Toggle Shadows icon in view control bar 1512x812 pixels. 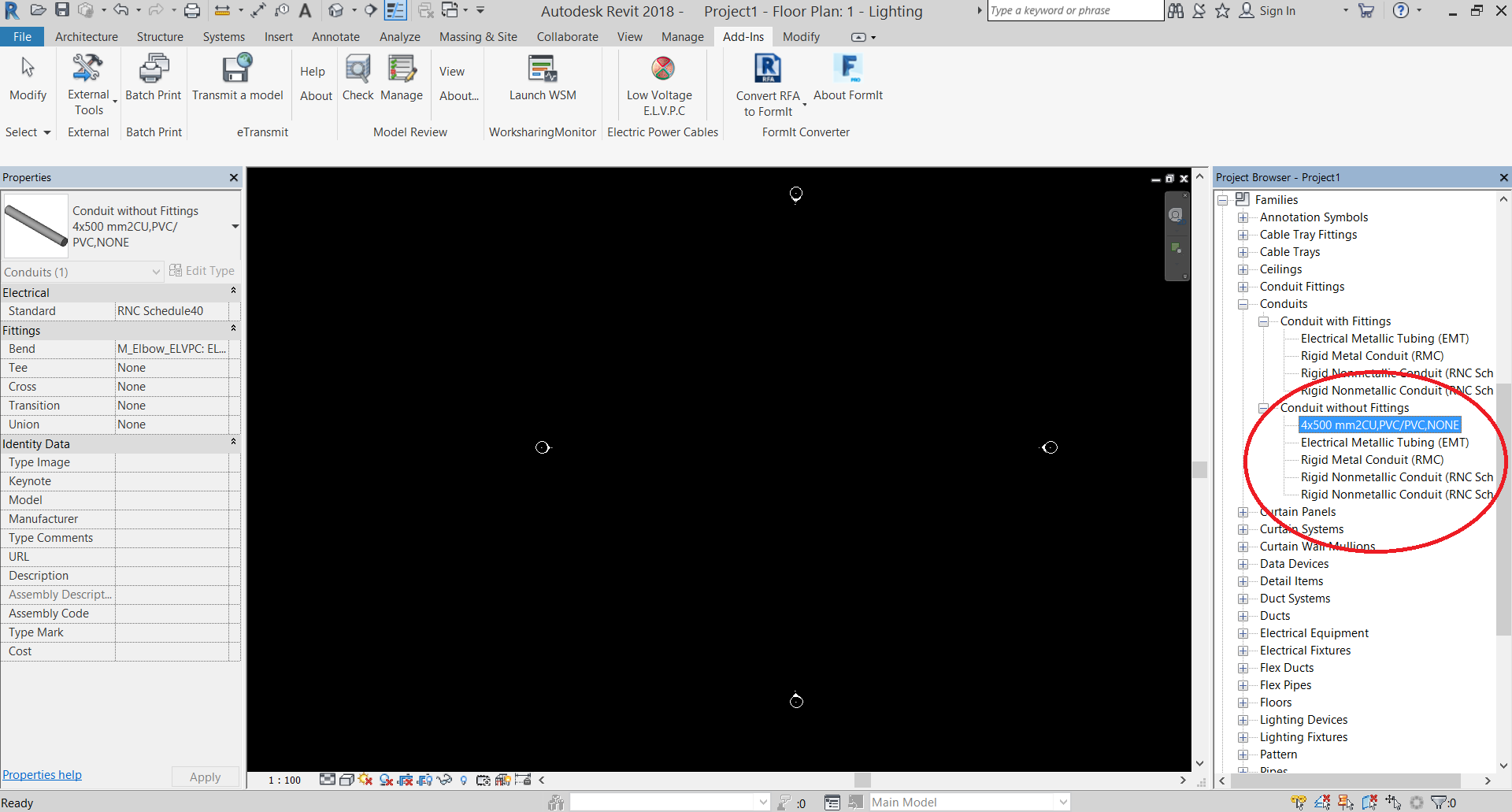386,780
